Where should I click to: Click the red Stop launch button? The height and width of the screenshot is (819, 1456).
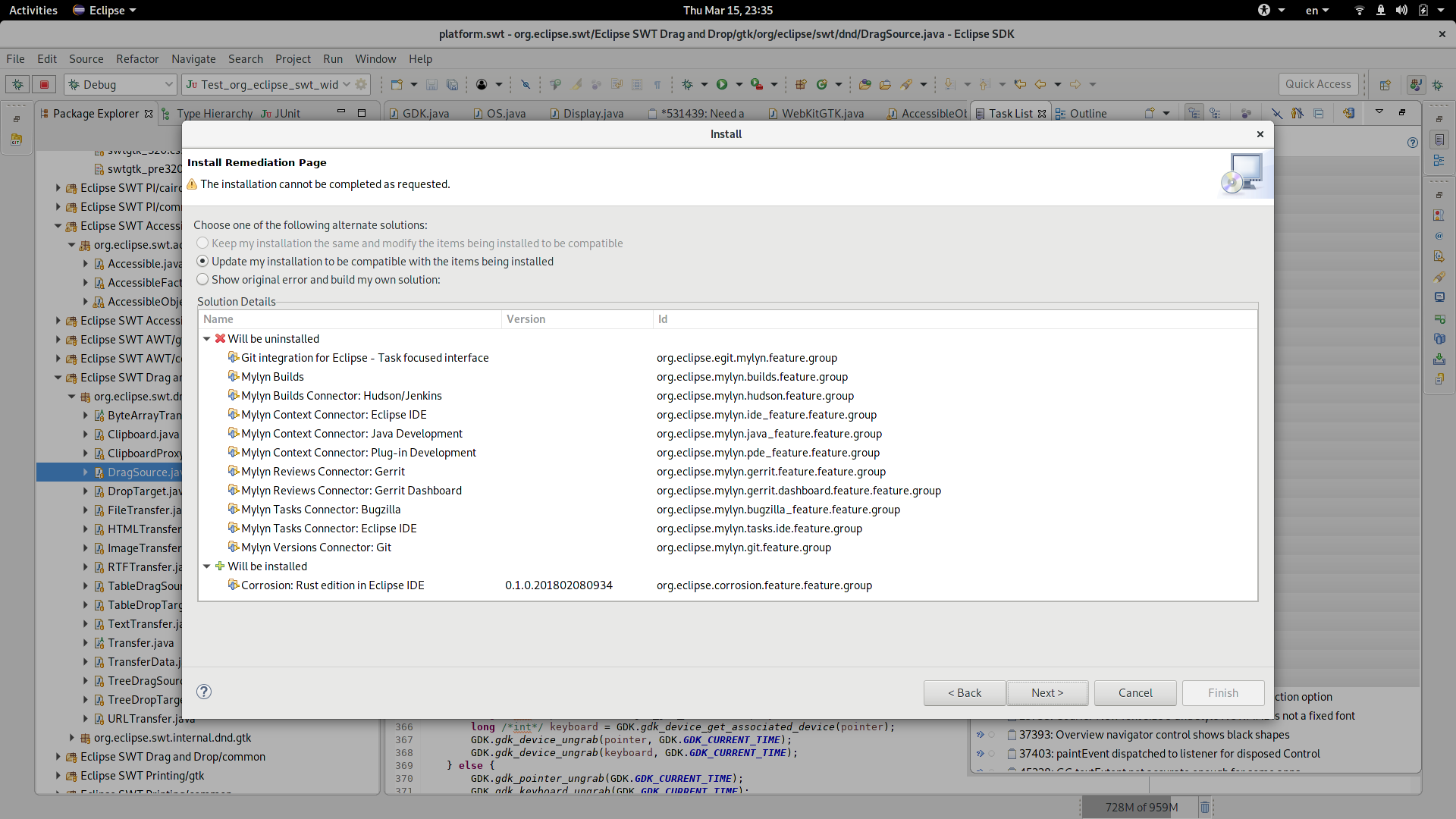(44, 84)
